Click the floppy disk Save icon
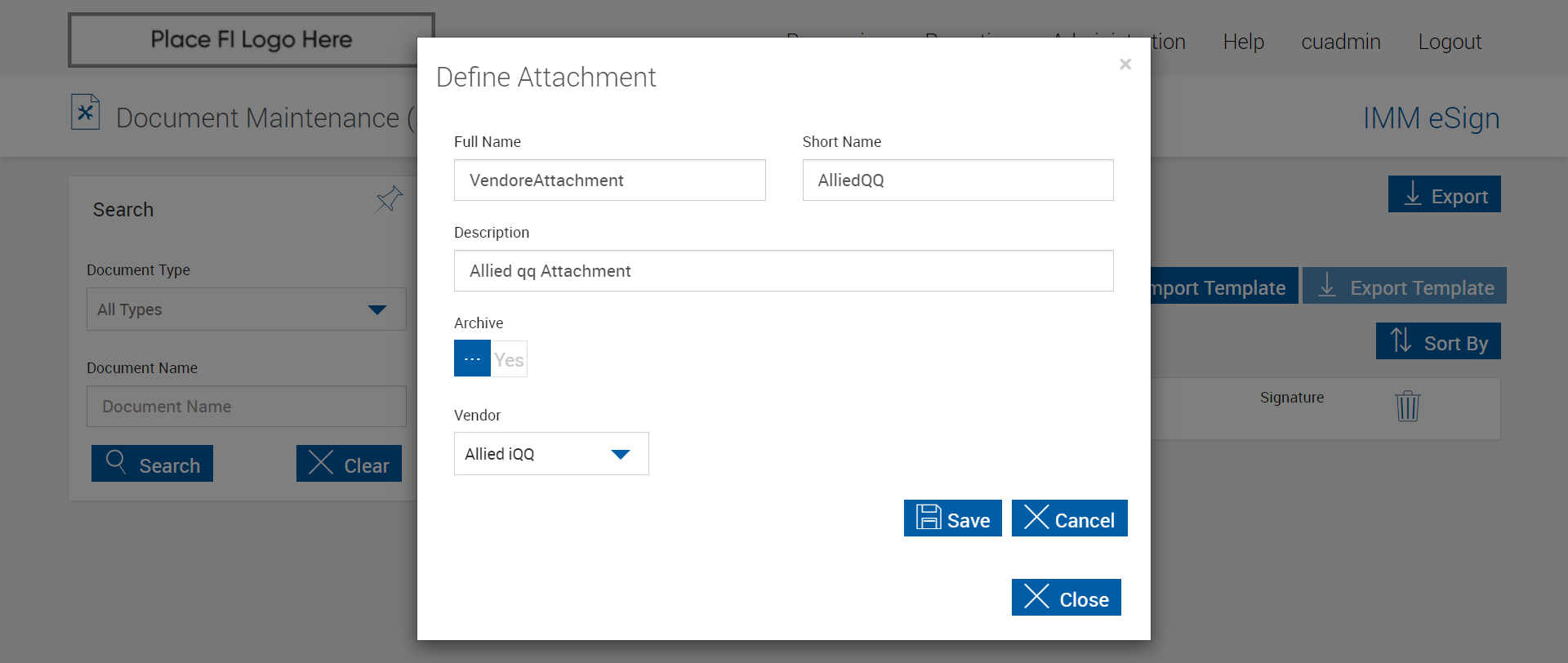Viewport: 1568px width, 663px height. click(x=929, y=518)
